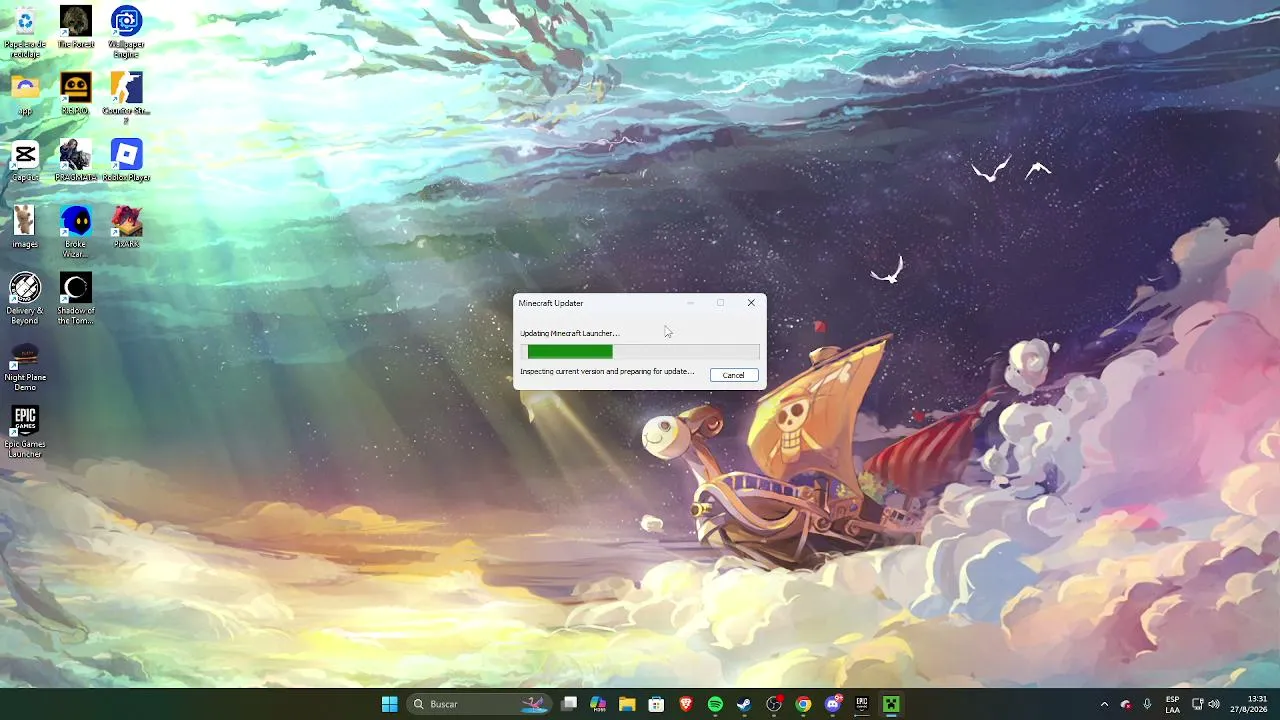
Task: Click the green update progress bar
Action: pyautogui.click(x=640, y=351)
